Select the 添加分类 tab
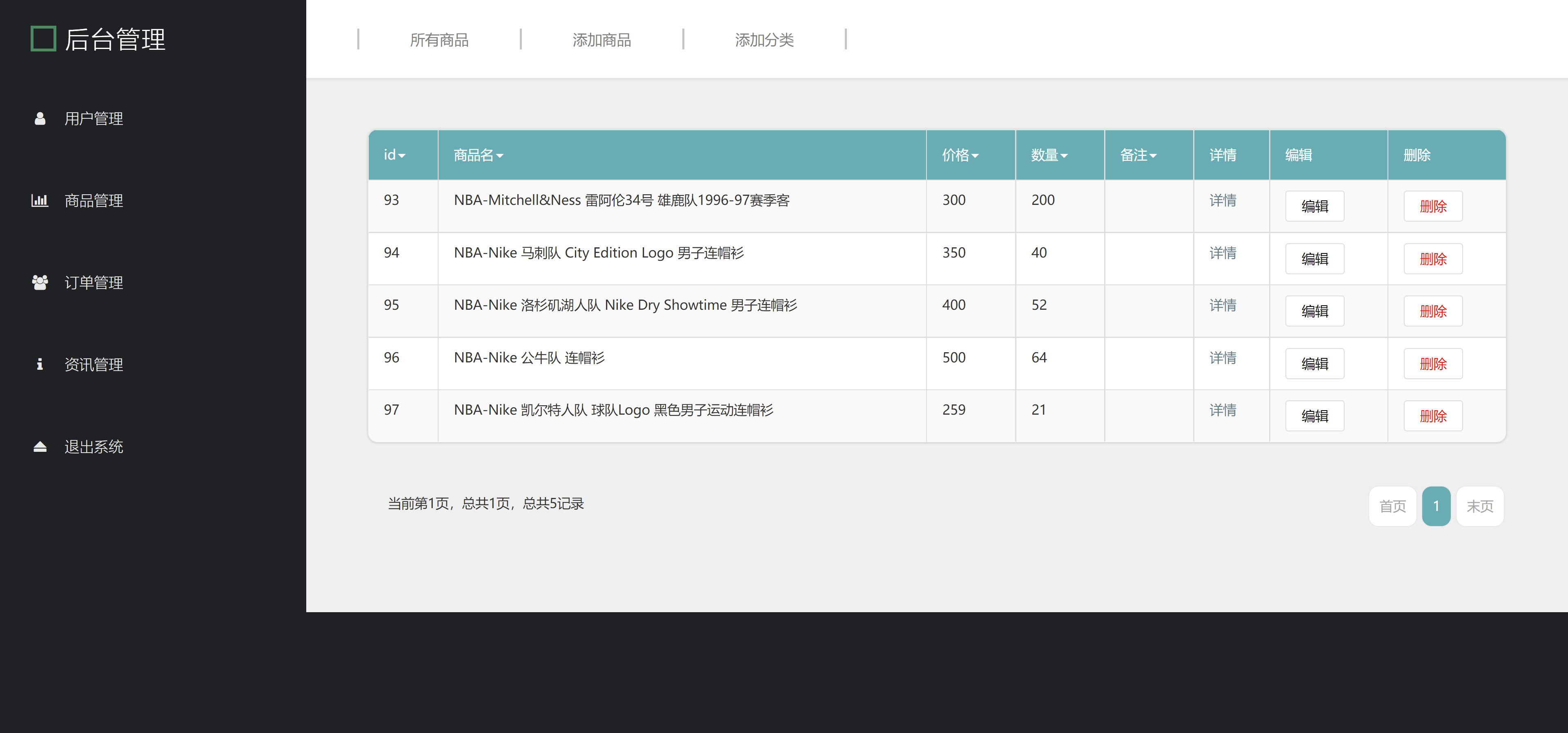The height and width of the screenshot is (733, 1568). pyautogui.click(x=764, y=39)
